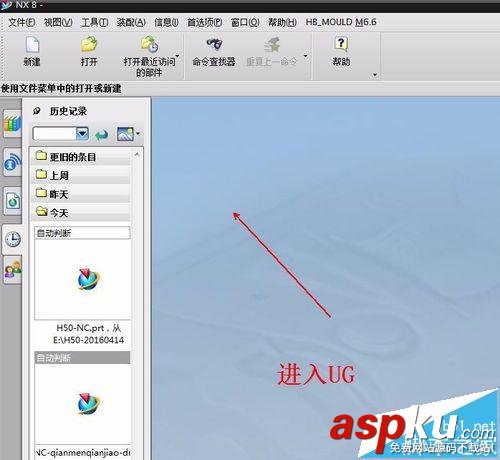Open the 文件(F) menu
500x460 pixels.
22,22
